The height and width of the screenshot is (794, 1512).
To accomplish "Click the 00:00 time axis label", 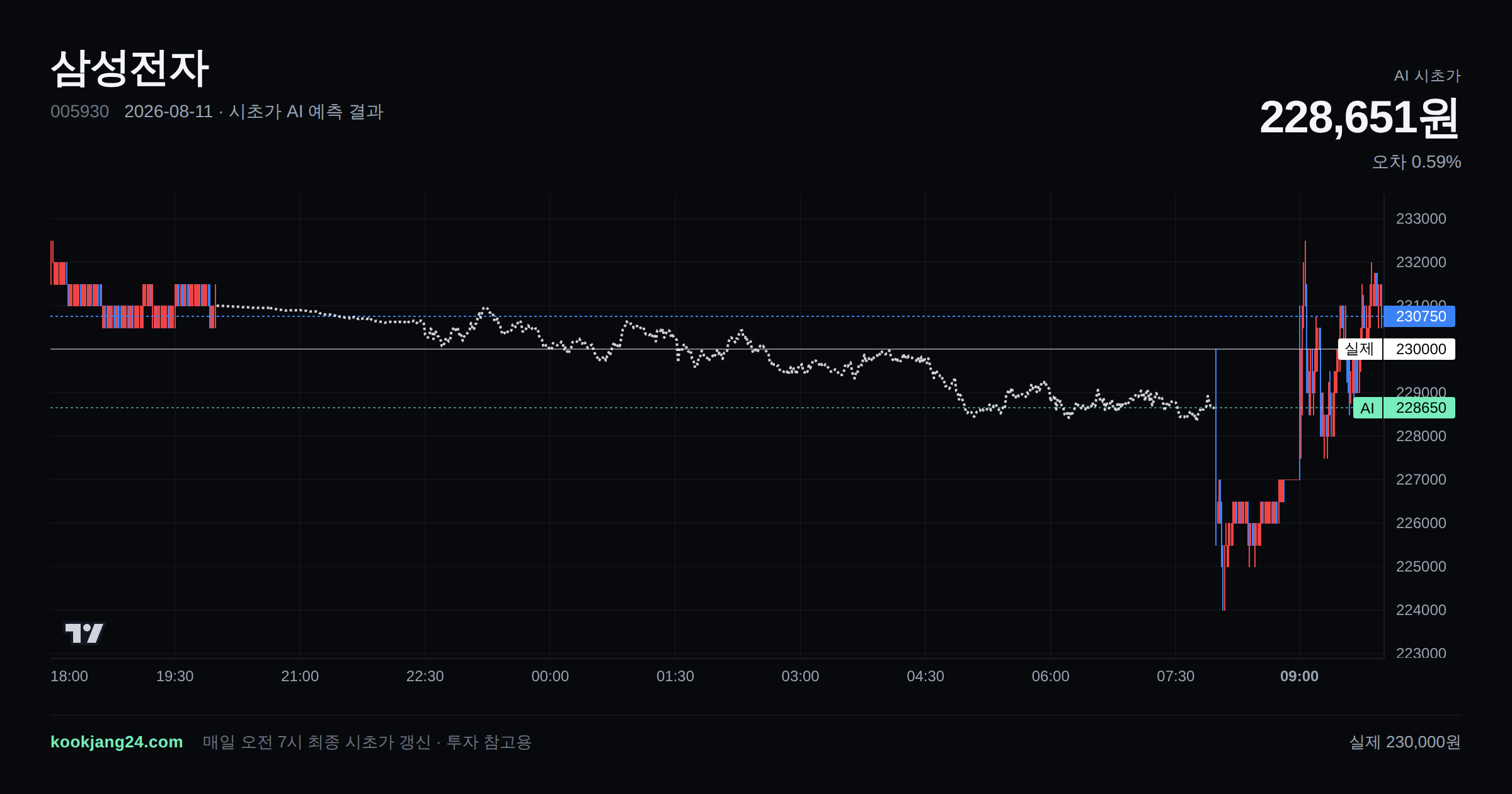I will tap(550, 676).
